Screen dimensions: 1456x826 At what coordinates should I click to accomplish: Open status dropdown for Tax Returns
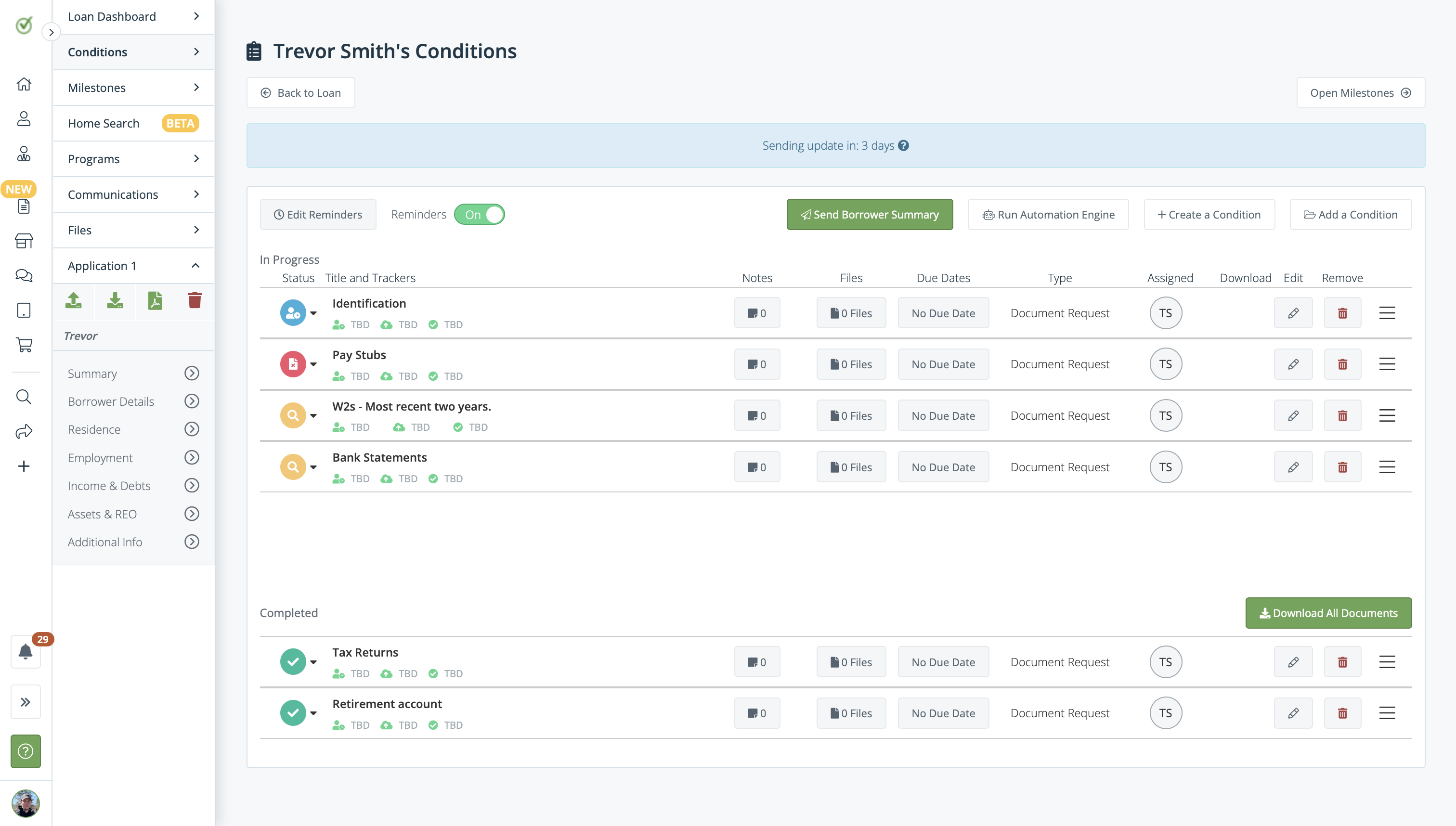click(313, 662)
